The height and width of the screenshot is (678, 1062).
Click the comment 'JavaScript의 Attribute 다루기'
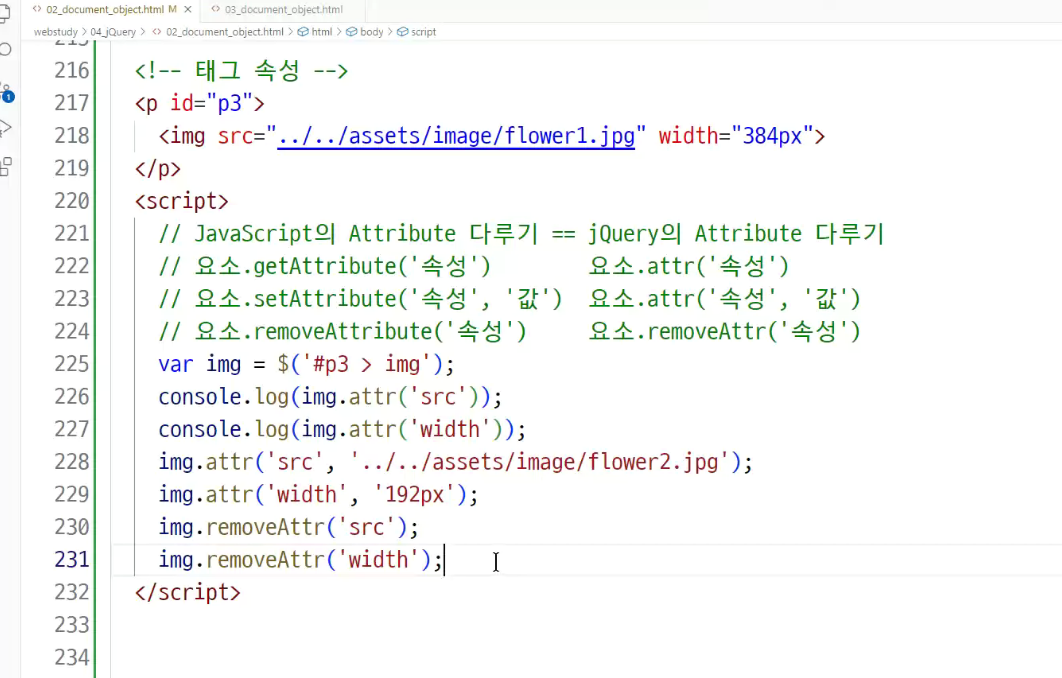coord(366,234)
